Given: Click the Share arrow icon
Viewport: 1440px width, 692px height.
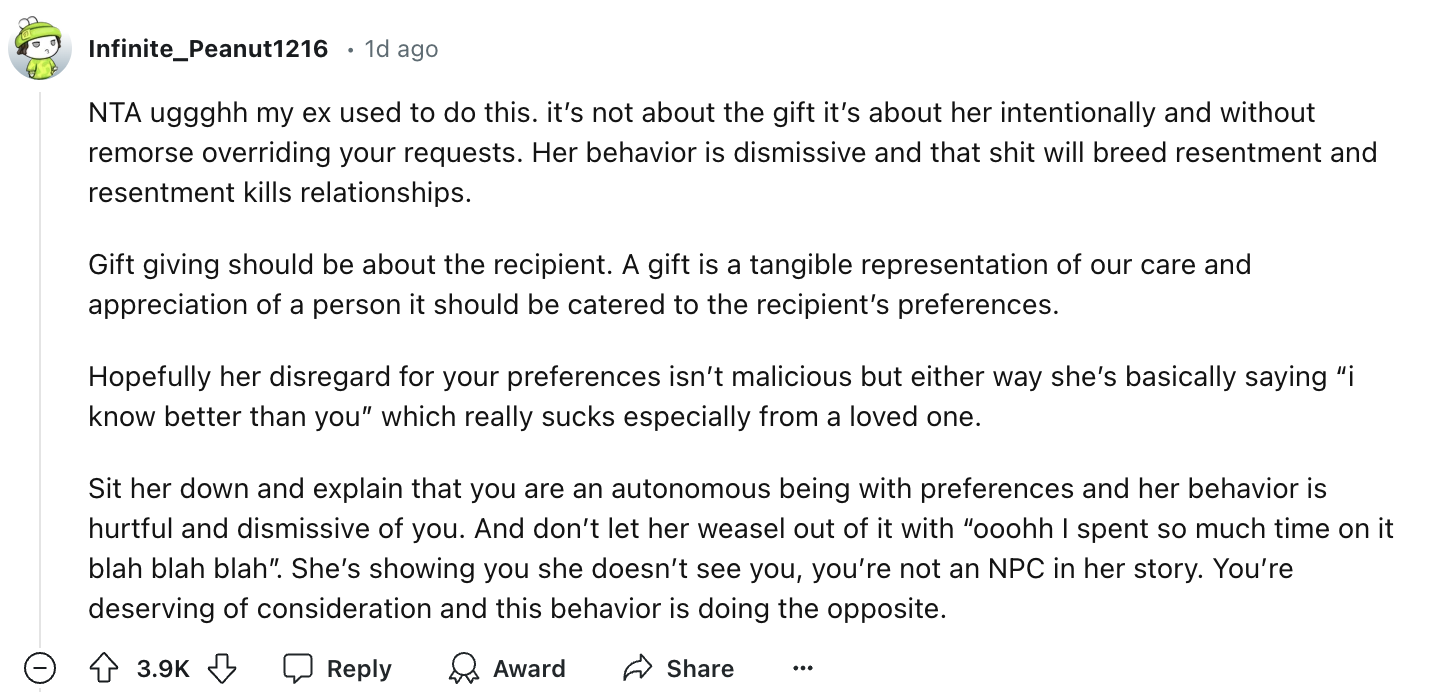Looking at the screenshot, I should [635, 667].
